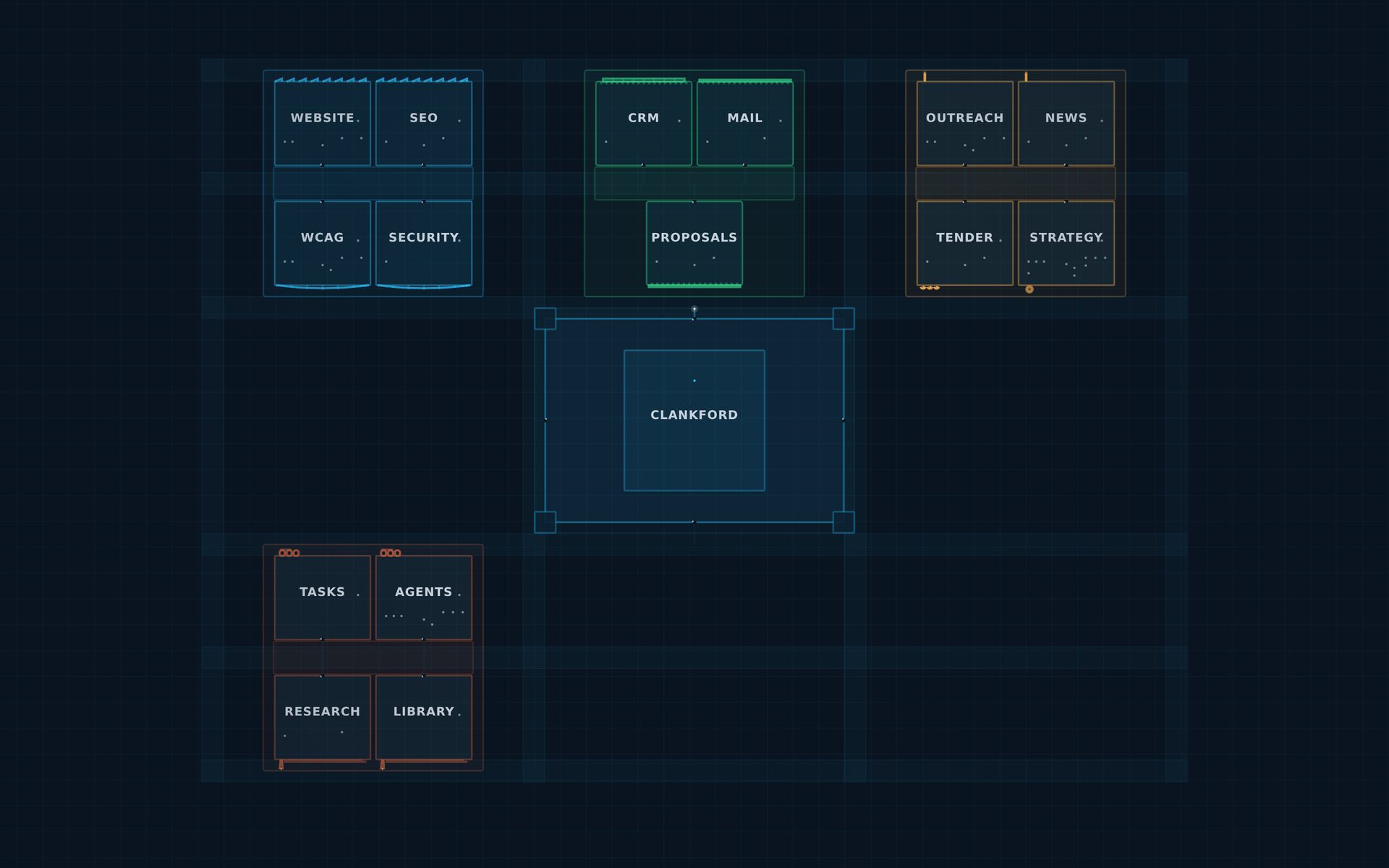Viewport: 1389px width, 868px height.
Task: Click the pin marker above the CLANKFORD hub
Action: pos(694,310)
